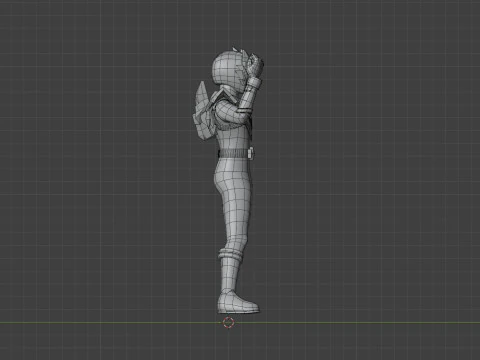Click the raised hand near the head
480x360 pixels.
[254, 66]
